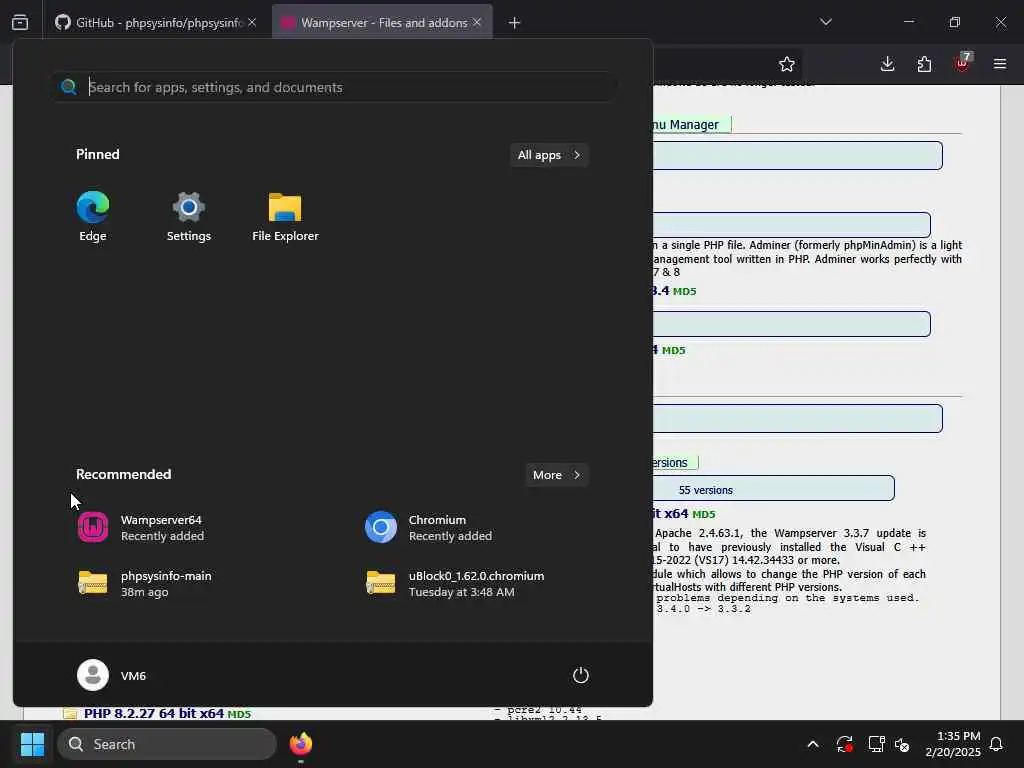The height and width of the screenshot is (768, 1024).
Task: Open Settings from pinned apps
Action: click(x=189, y=216)
